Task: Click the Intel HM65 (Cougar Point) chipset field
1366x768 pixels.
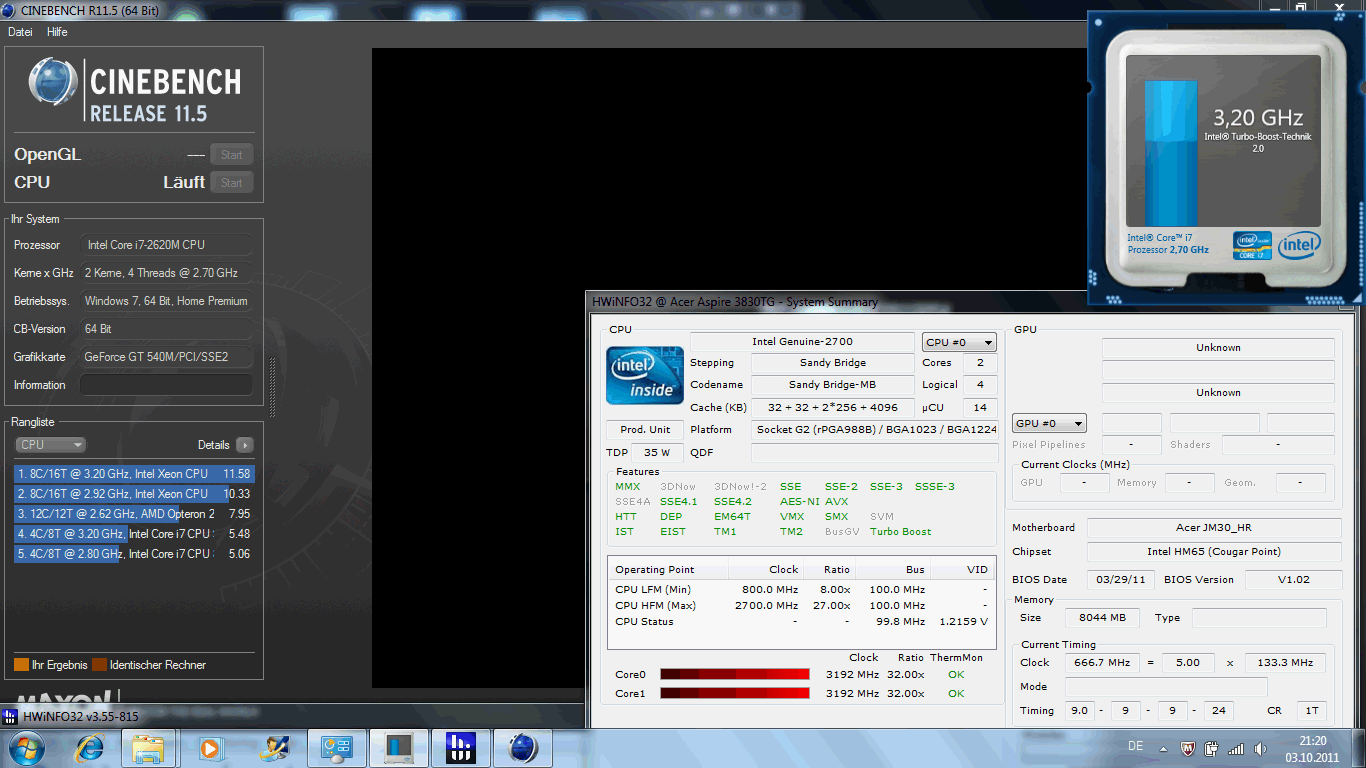Action: click(x=1214, y=552)
